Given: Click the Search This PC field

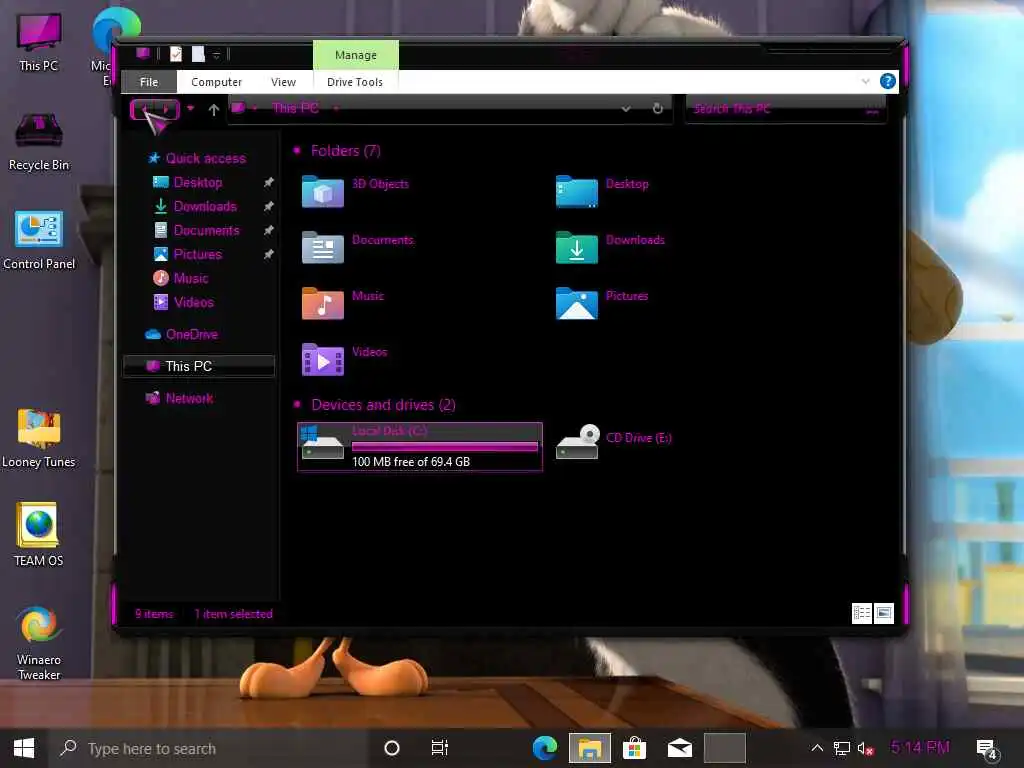Looking at the screenshot, I should click(x=786, y=109).
